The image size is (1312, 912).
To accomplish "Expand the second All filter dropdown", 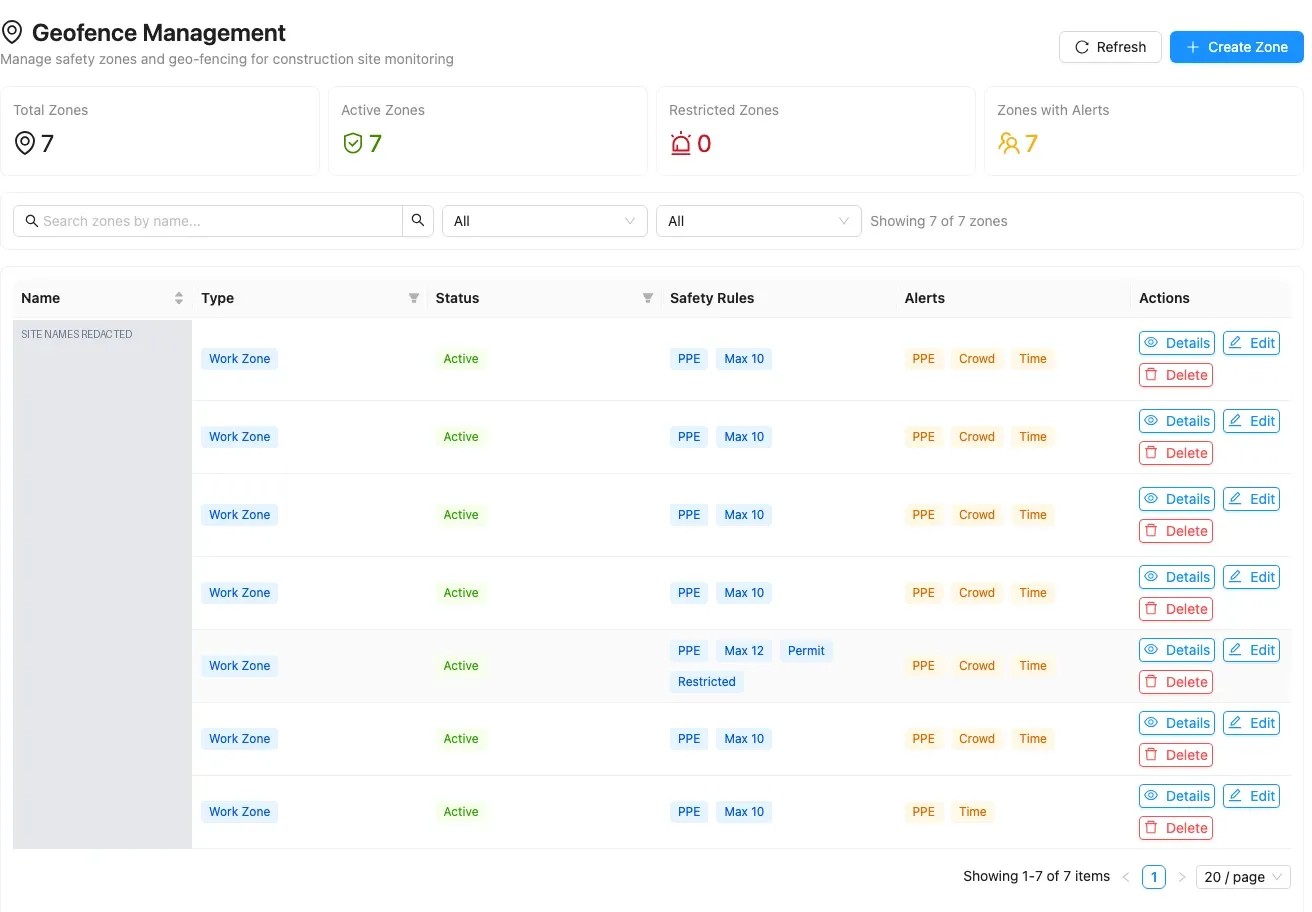I will 759,221.
